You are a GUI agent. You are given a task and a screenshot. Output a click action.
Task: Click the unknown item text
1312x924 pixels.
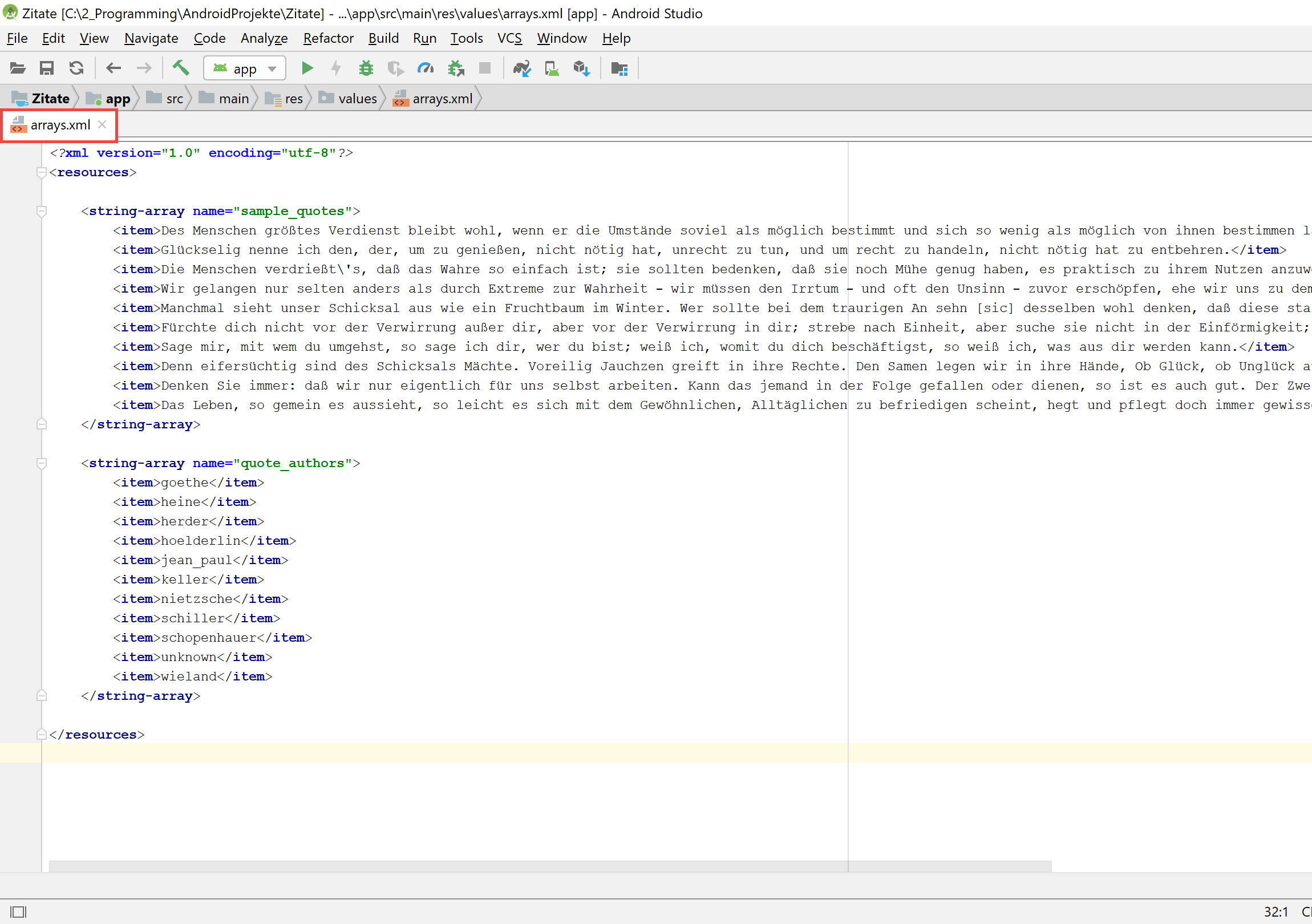point(189,656)
